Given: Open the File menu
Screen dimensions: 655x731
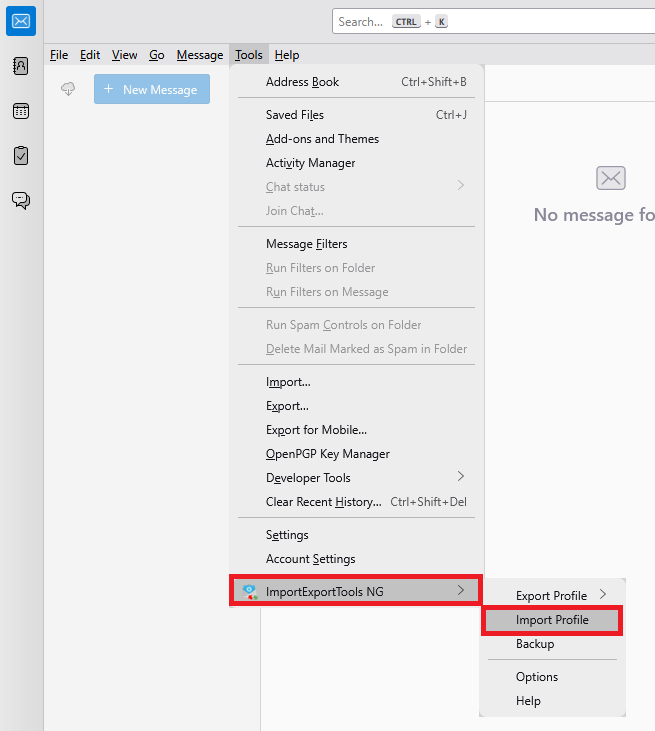Looking at the screenshot, I should [59, 55].
